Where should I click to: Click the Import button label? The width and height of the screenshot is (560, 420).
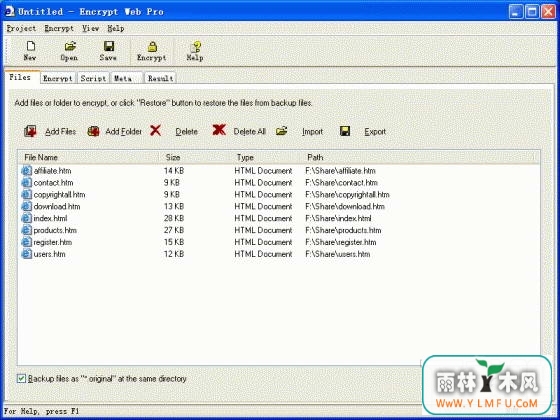pos(312,132)
